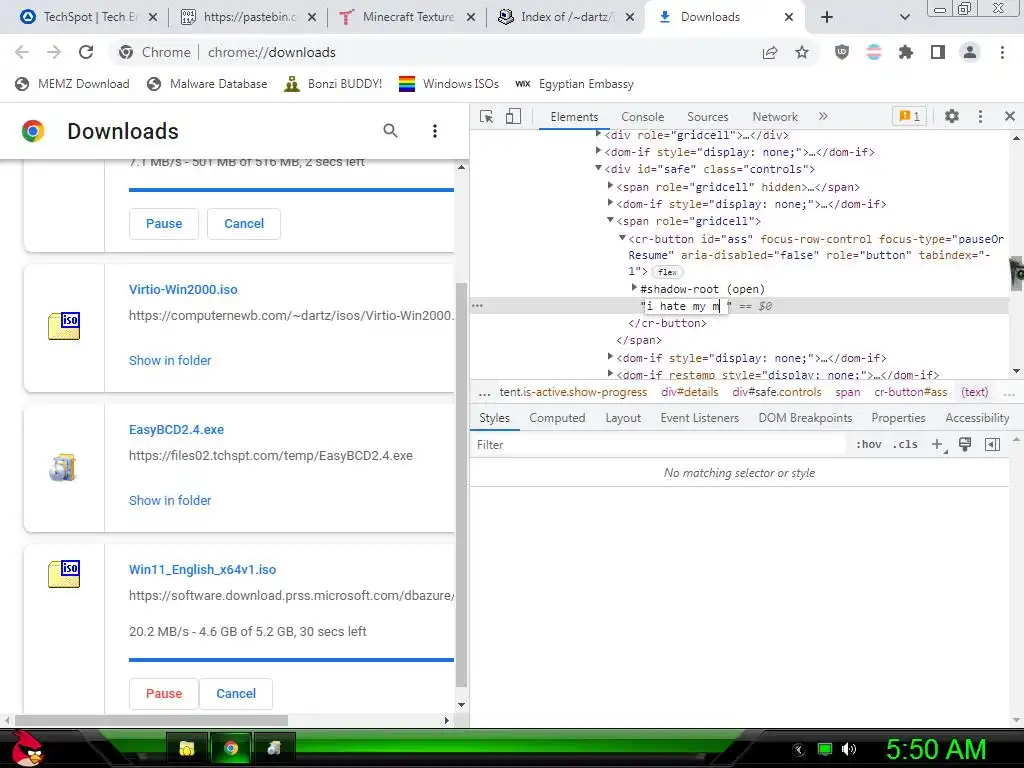1024x768 pixels.
Task: Toggle the Chrome side panel icon
Action: point(938,52)
